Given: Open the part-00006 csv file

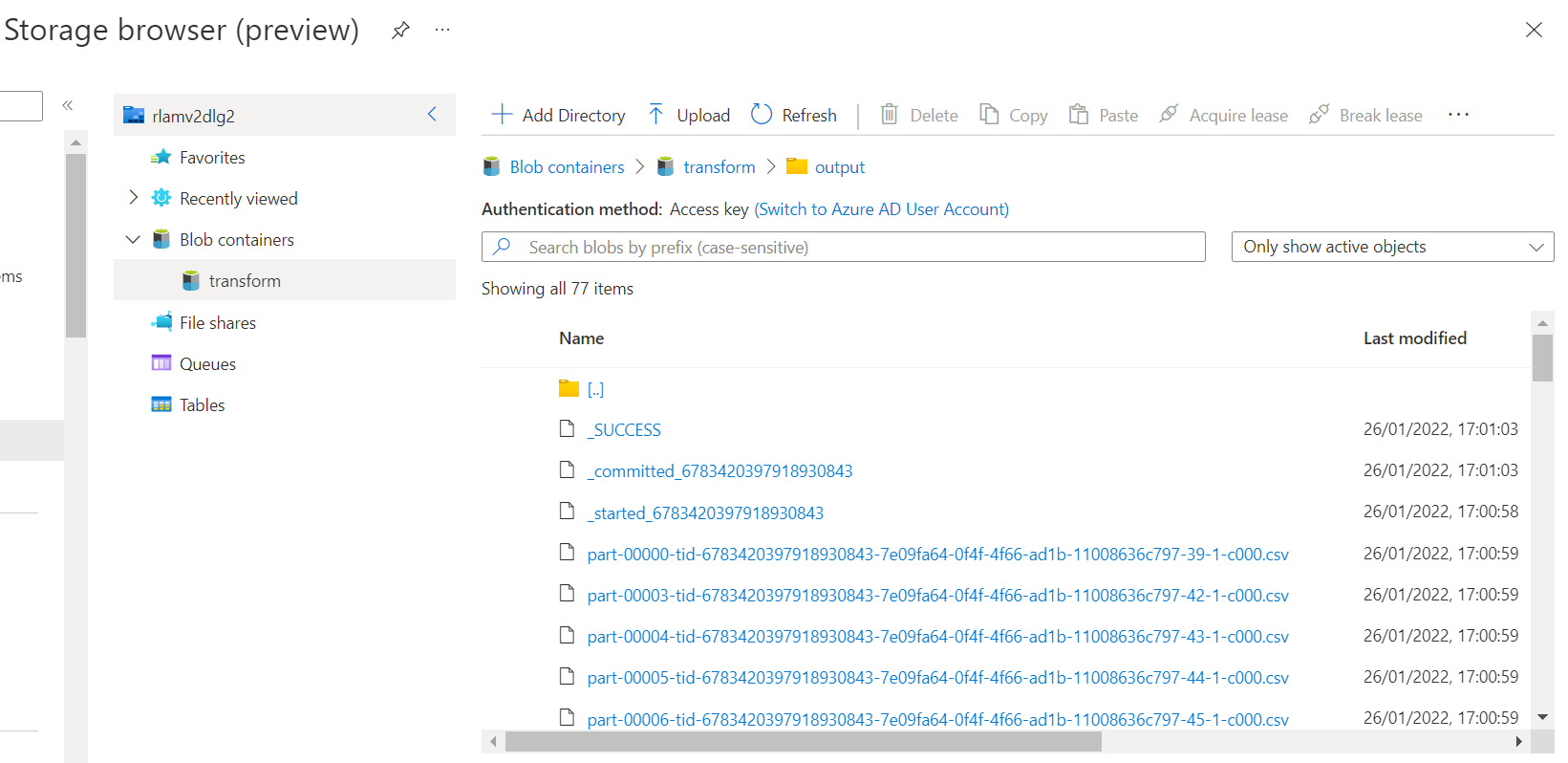Looking at the screenshot, I should click(x=937, y=719).
